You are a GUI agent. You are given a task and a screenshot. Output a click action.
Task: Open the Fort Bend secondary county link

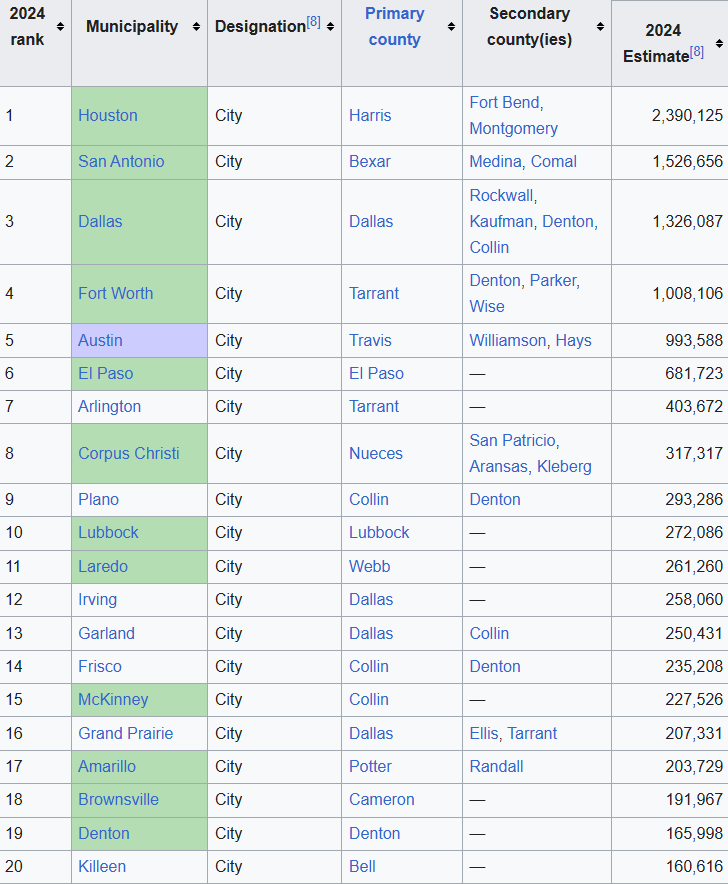(x=505, y=103)
